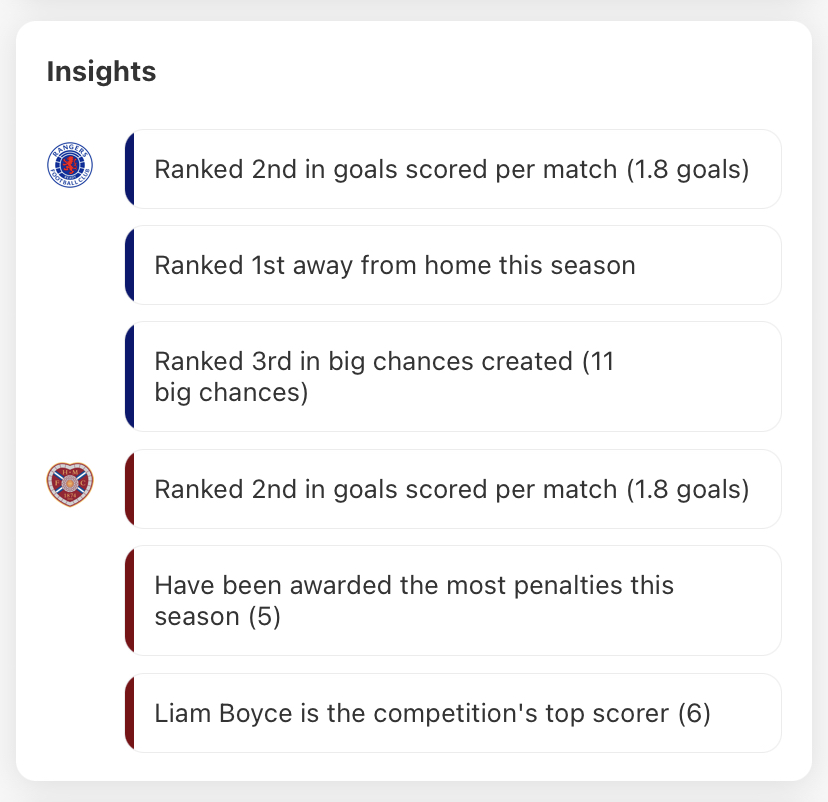Click navy accent bar on Rangers goals card
Screen dimensions: 828x802
129,169
